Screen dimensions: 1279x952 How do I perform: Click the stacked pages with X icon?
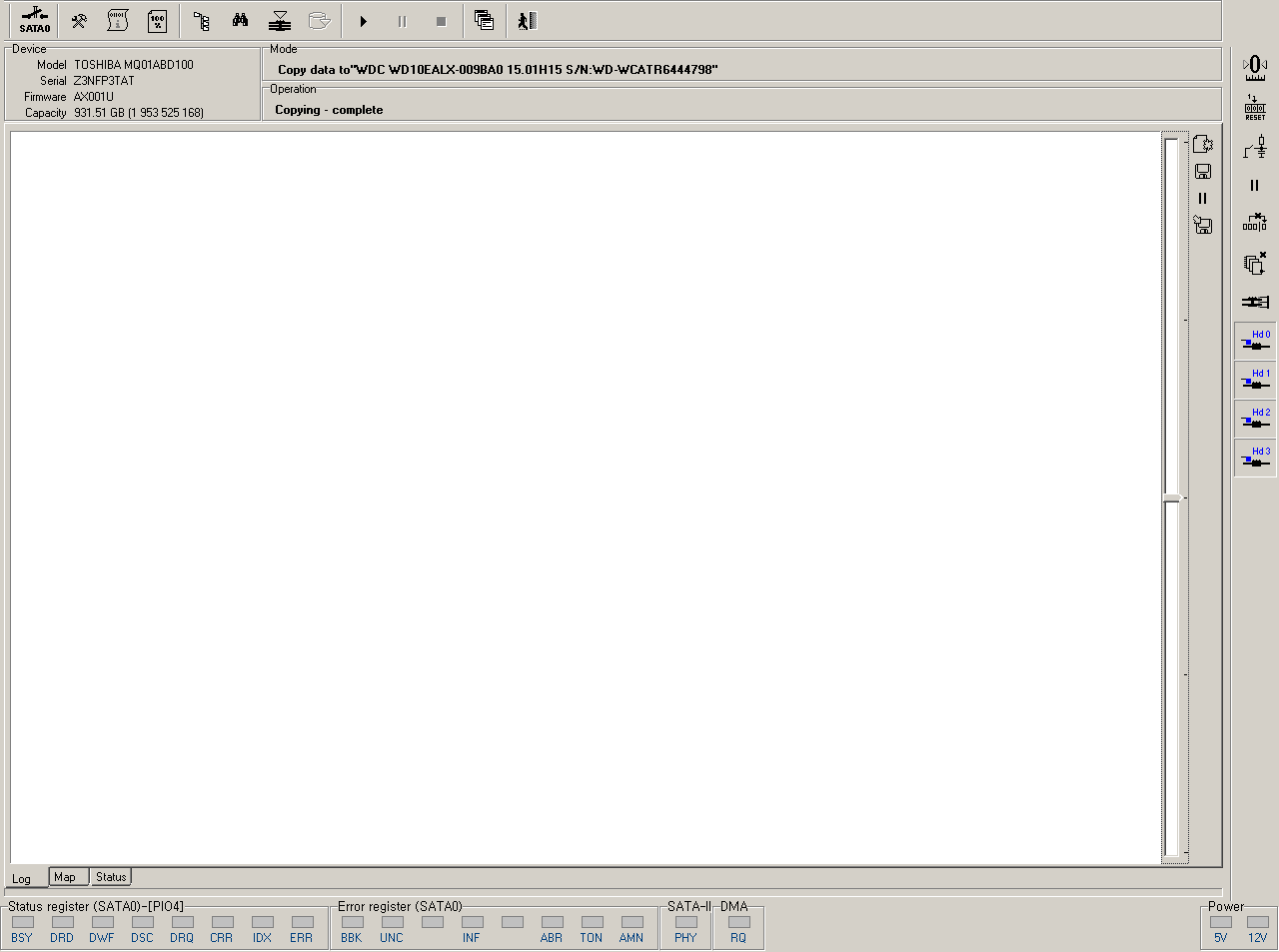1255,263
